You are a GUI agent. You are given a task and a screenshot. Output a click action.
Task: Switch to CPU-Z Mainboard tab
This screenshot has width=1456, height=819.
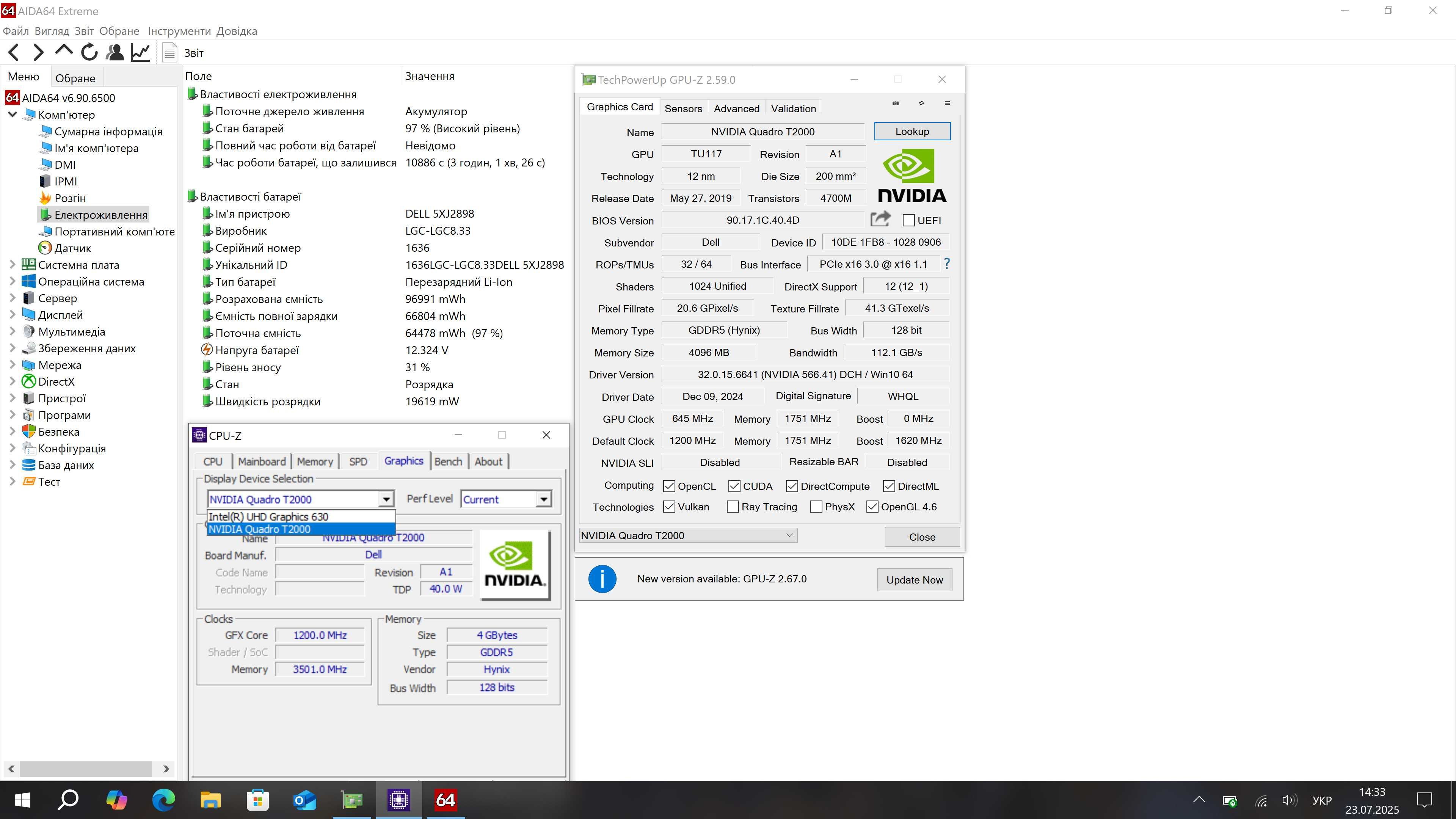tap(262, 461)
